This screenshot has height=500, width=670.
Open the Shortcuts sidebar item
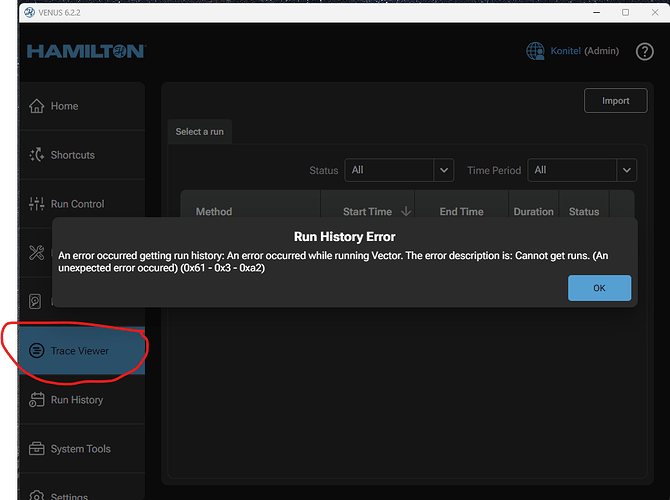[x=82, y=155]
